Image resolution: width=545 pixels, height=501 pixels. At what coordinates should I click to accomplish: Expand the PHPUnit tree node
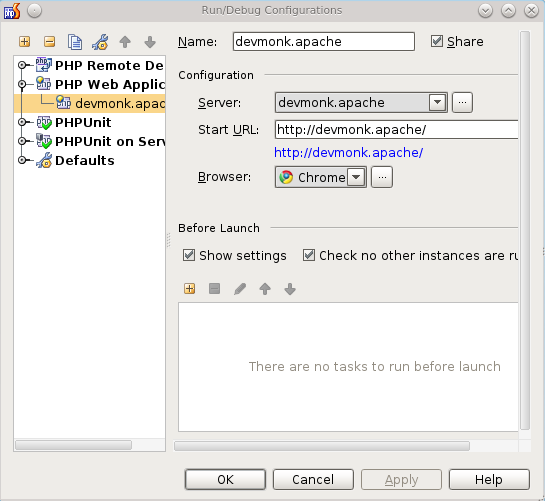click(22, 122)
